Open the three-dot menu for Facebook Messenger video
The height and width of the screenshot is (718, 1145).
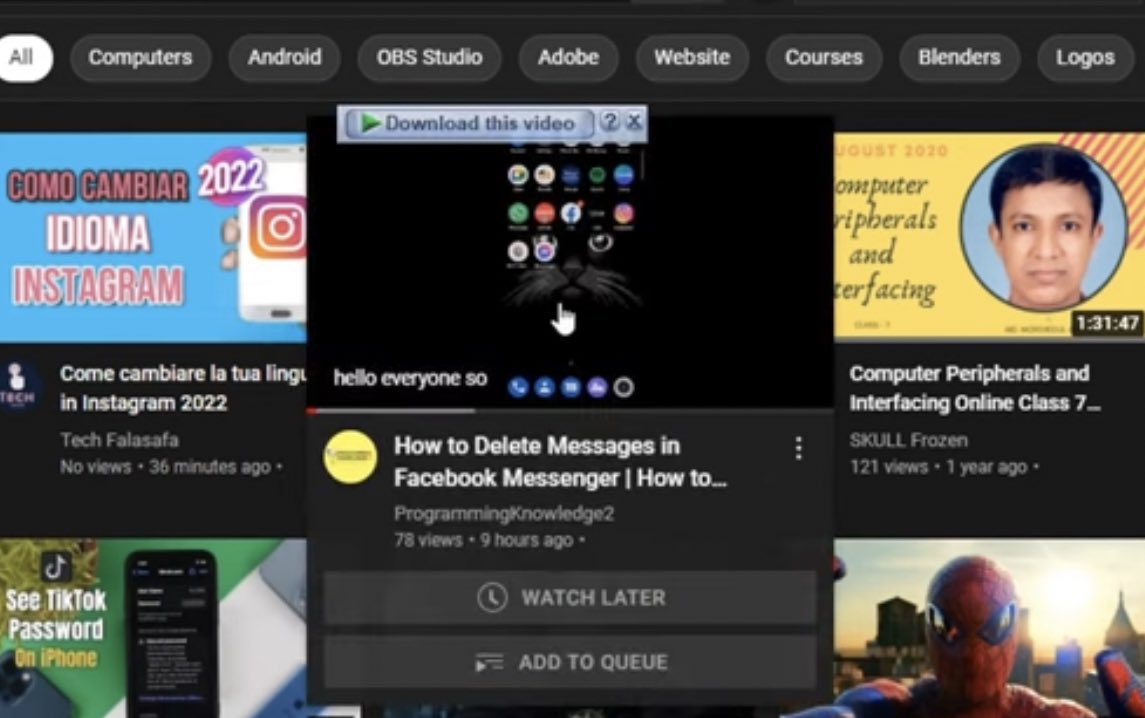(799, 448)
